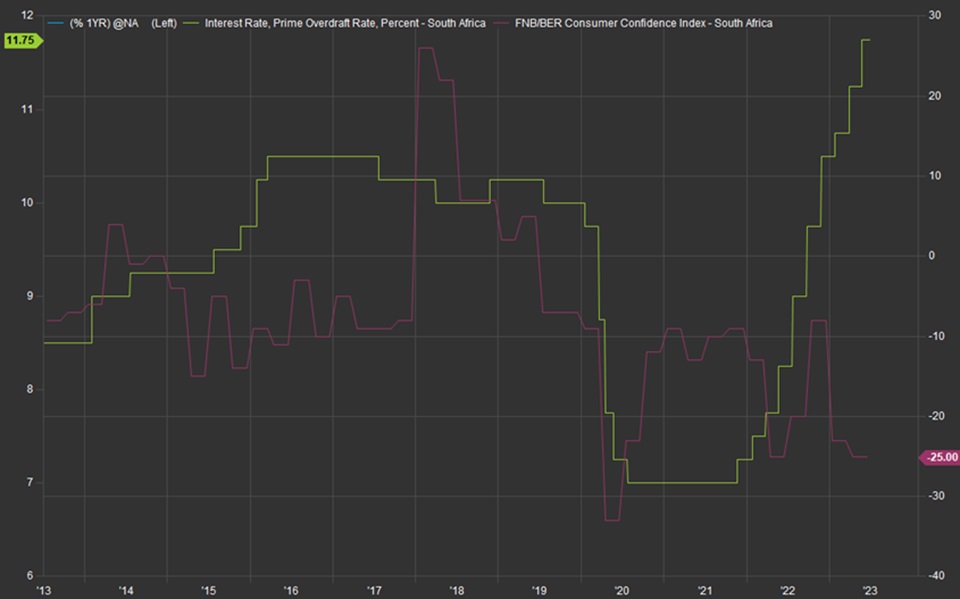Click the pink -25.00 value tag

click(x=938, y=458)
